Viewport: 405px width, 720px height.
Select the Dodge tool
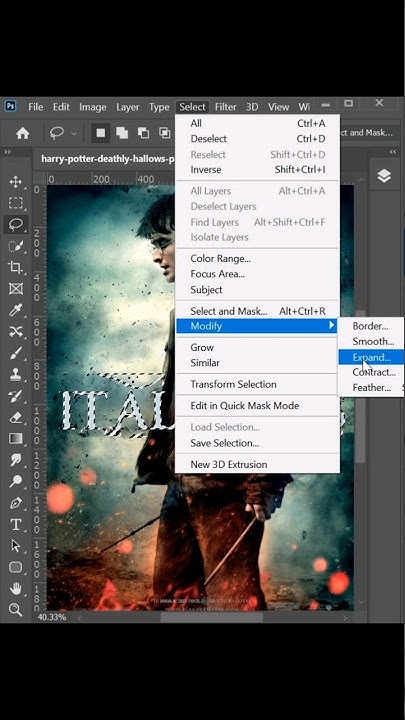pos(16,481)
